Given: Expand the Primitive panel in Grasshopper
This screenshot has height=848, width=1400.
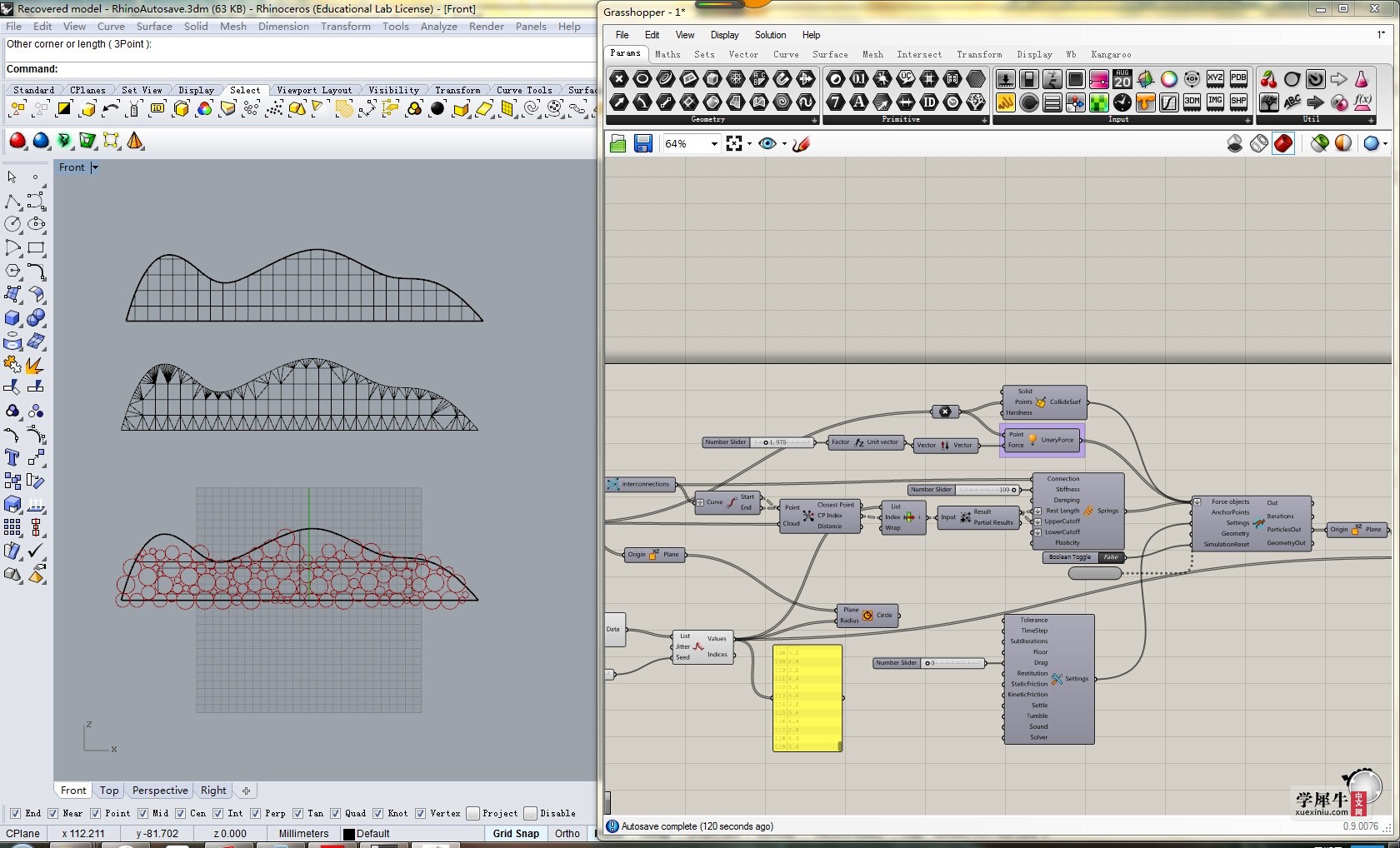Looking at the screenshot, I should point(985,120).
